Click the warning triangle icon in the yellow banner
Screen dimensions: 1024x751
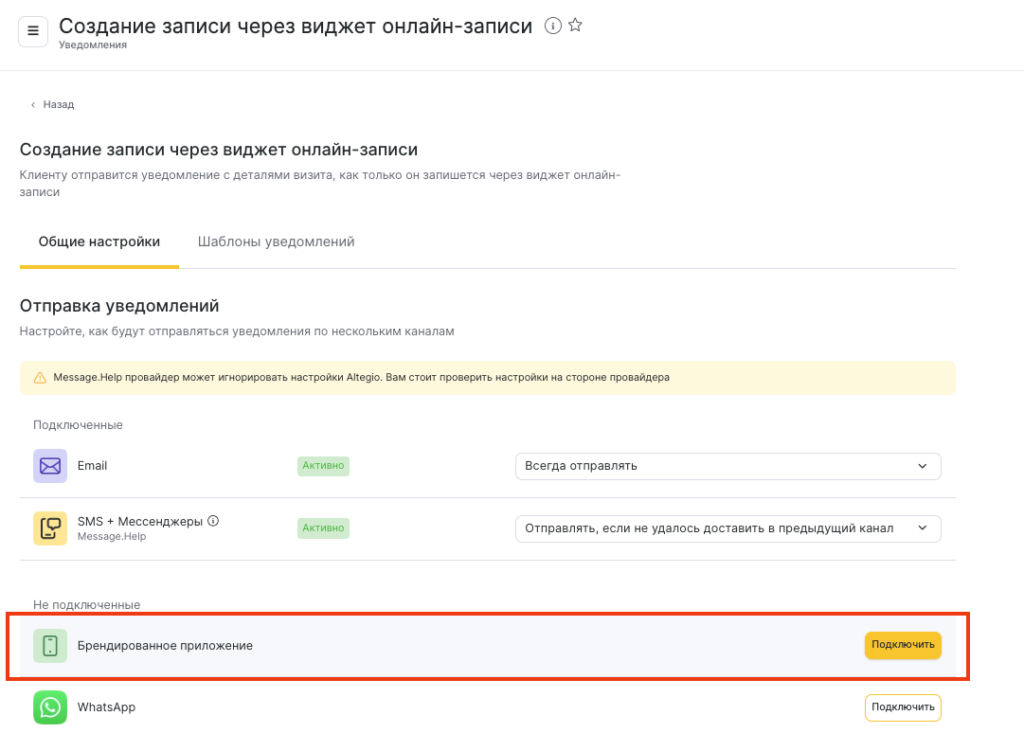tap(40, 378)
